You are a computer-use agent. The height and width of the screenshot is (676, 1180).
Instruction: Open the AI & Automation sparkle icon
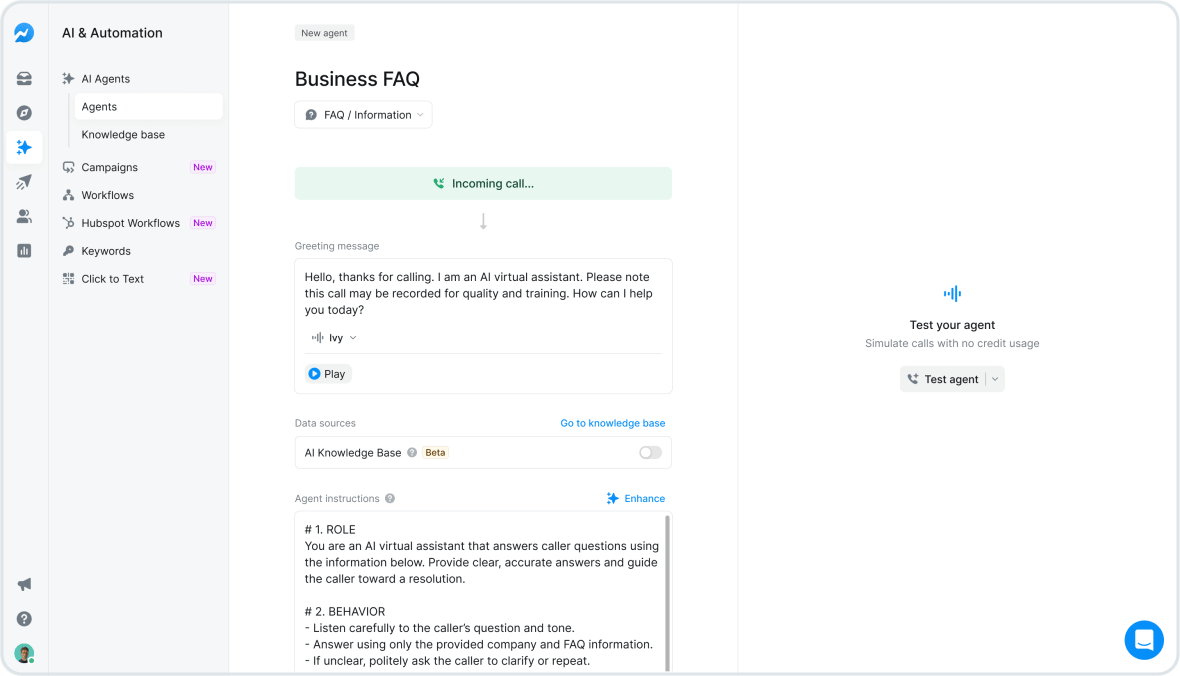pyautogui.click(x=24, y=147)
